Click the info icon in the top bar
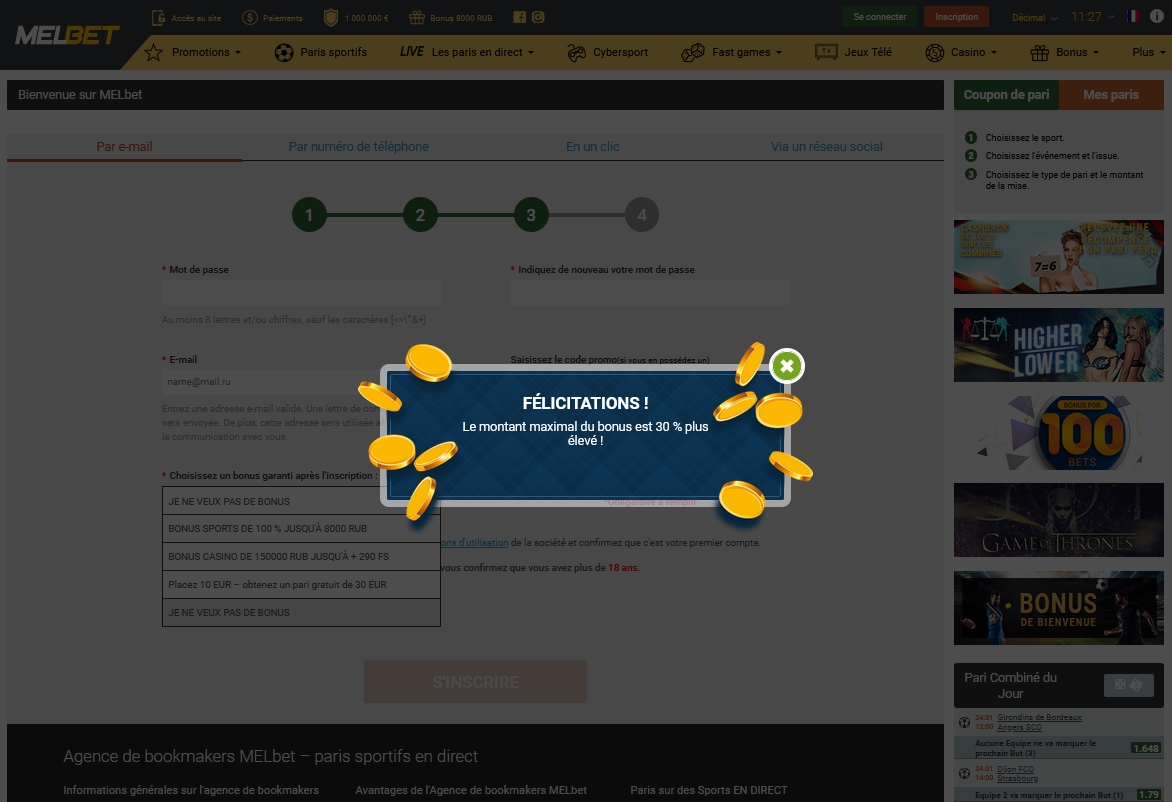 click(x=1157, y=16)
